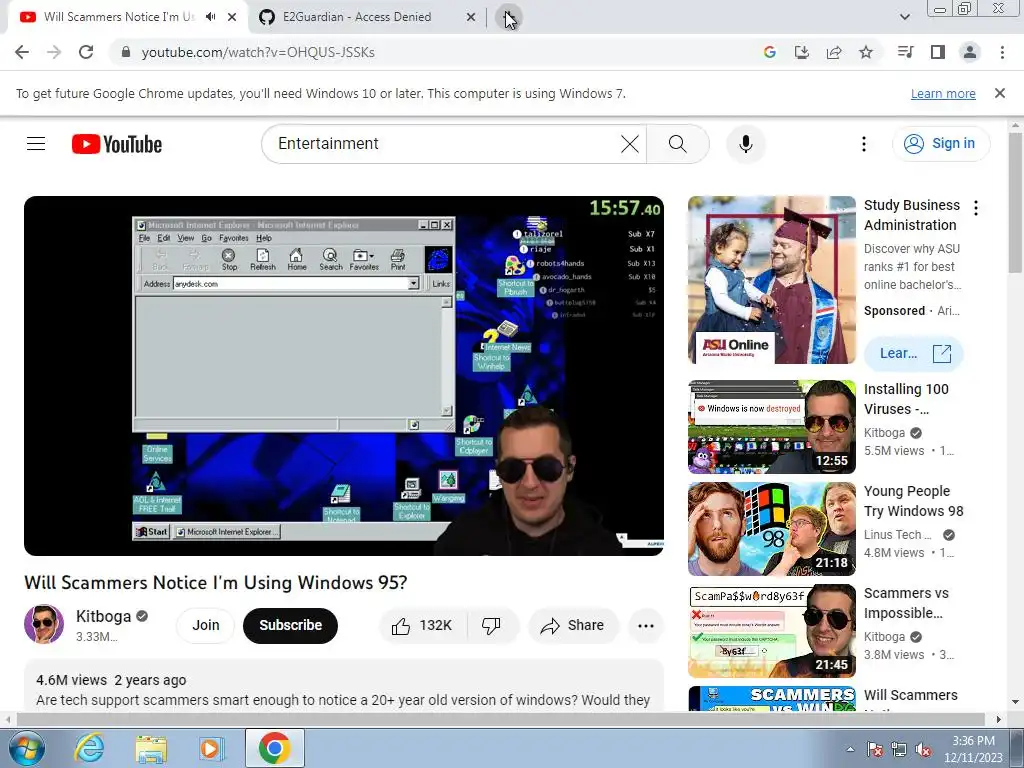Open ad options menu for Study Business Administration

976,208
